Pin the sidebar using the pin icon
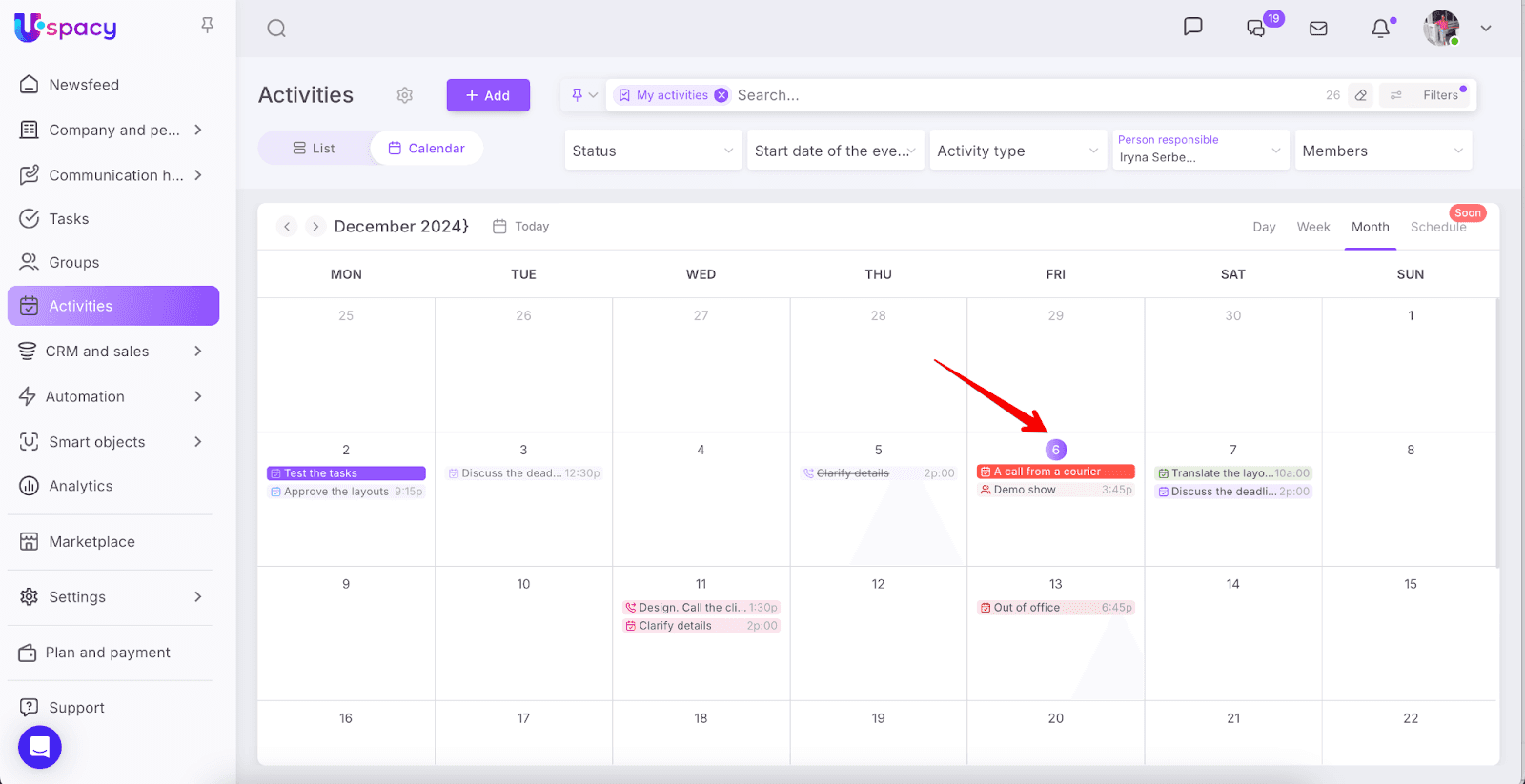The width and height of the screenshot is (1525, 784). (207, 26)
